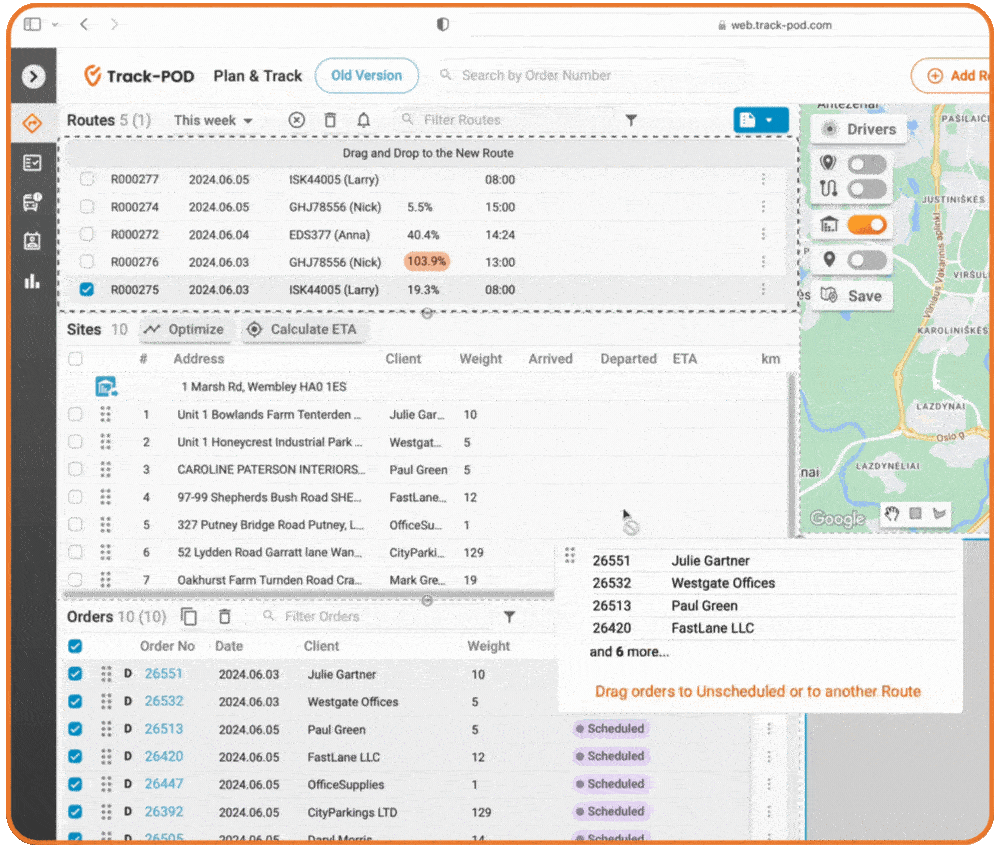Viewport: 1000px width, 850px height.
Task: Click the route map icon in left sidebar
Action: pyautogui.click(x=33, y=122)
